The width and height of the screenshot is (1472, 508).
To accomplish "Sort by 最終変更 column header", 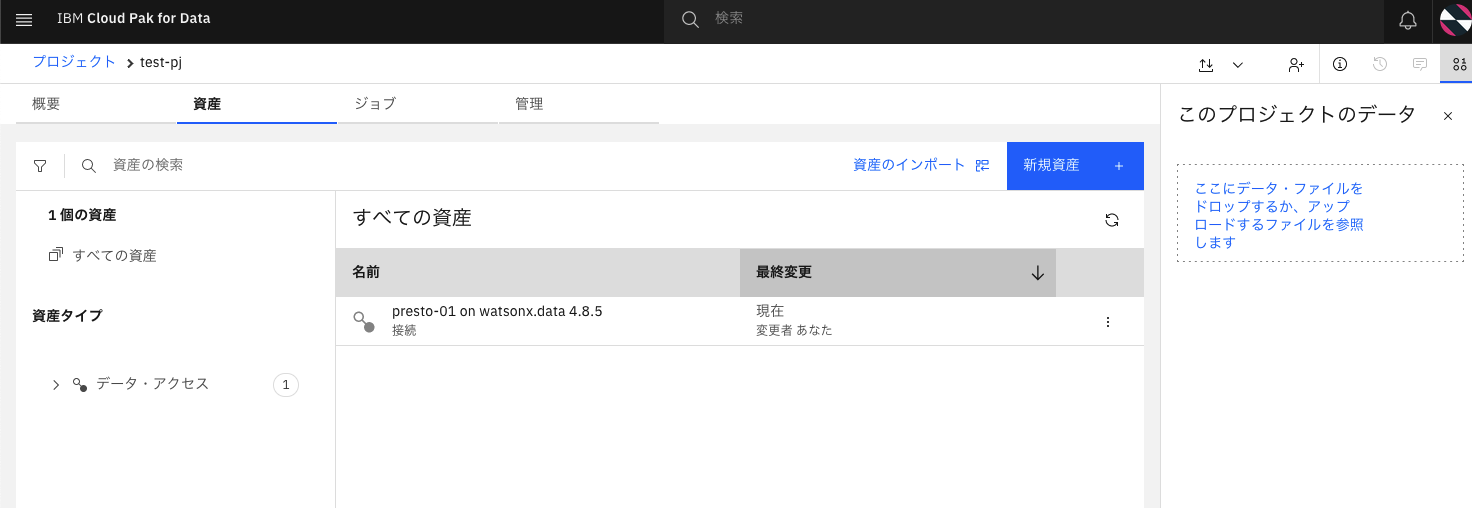I will coord(898,272).
